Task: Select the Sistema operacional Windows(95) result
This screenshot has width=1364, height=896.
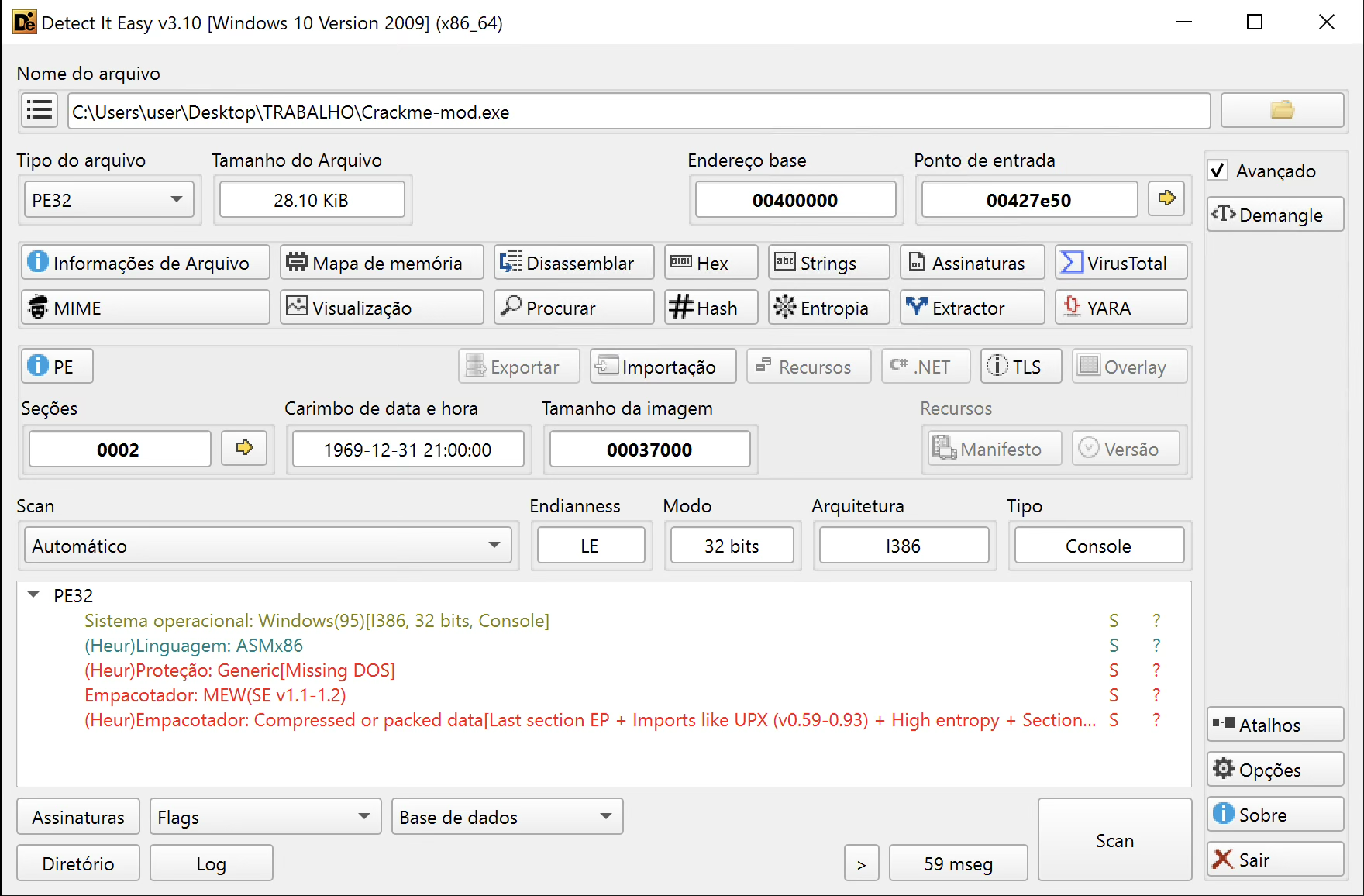Action: 317,621
